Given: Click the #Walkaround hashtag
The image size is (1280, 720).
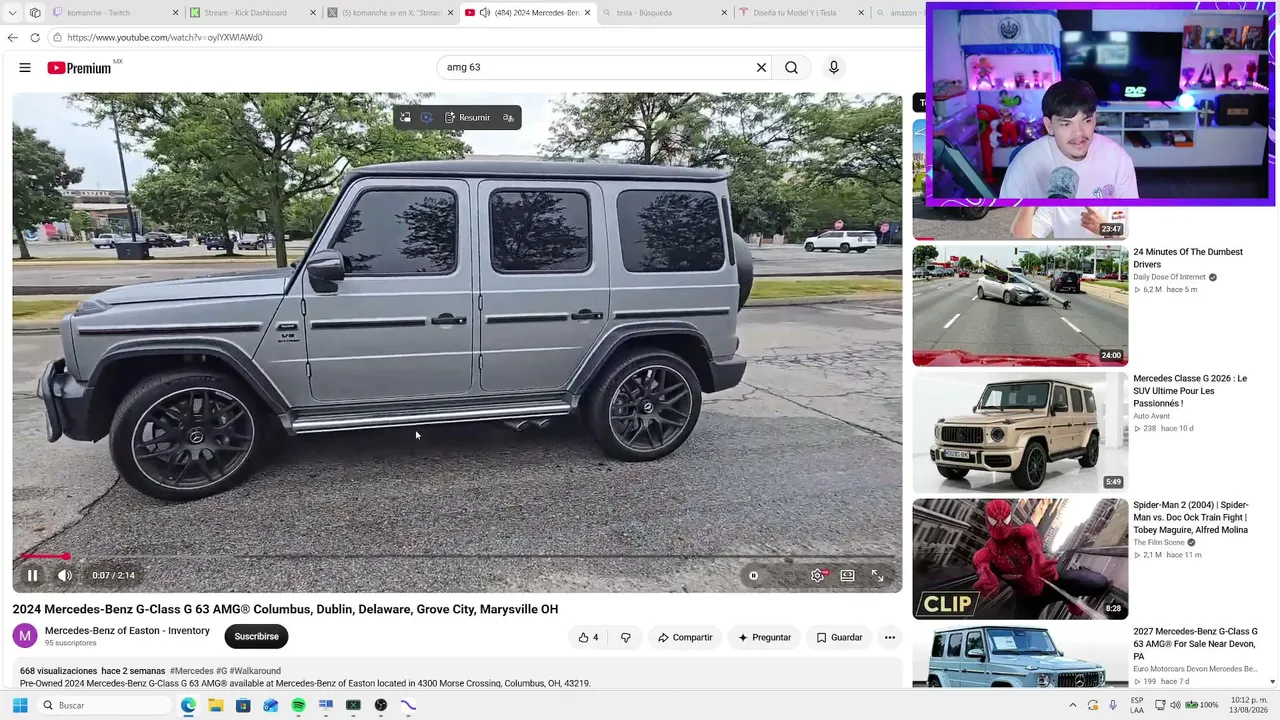Looking at the screenshot, I should (x=255, y=671).
